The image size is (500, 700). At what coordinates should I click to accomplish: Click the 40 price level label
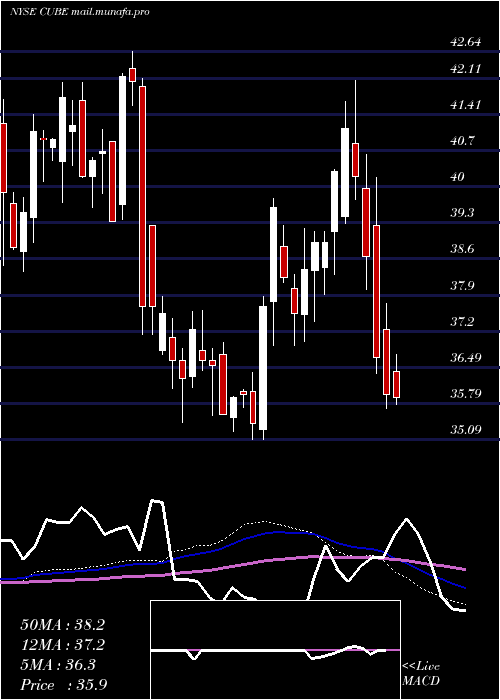[458, 177]
